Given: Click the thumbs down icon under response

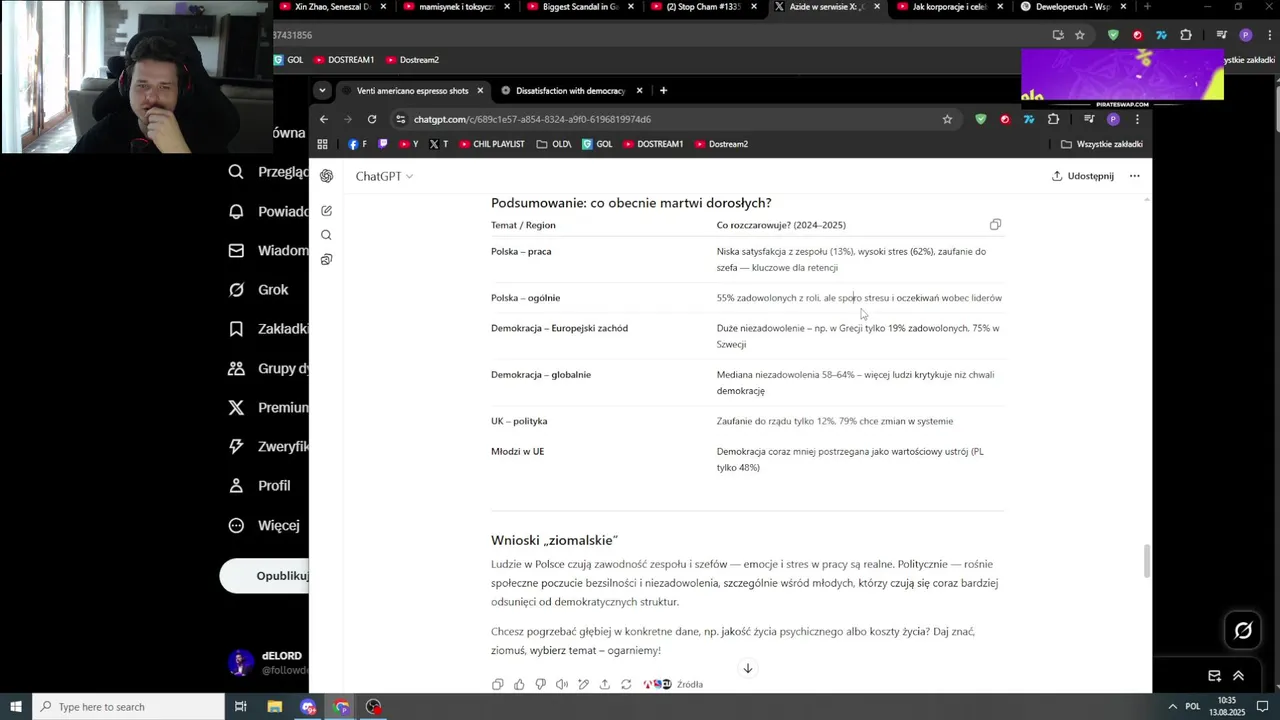Looking at the screenshot, I should [540, 684].
